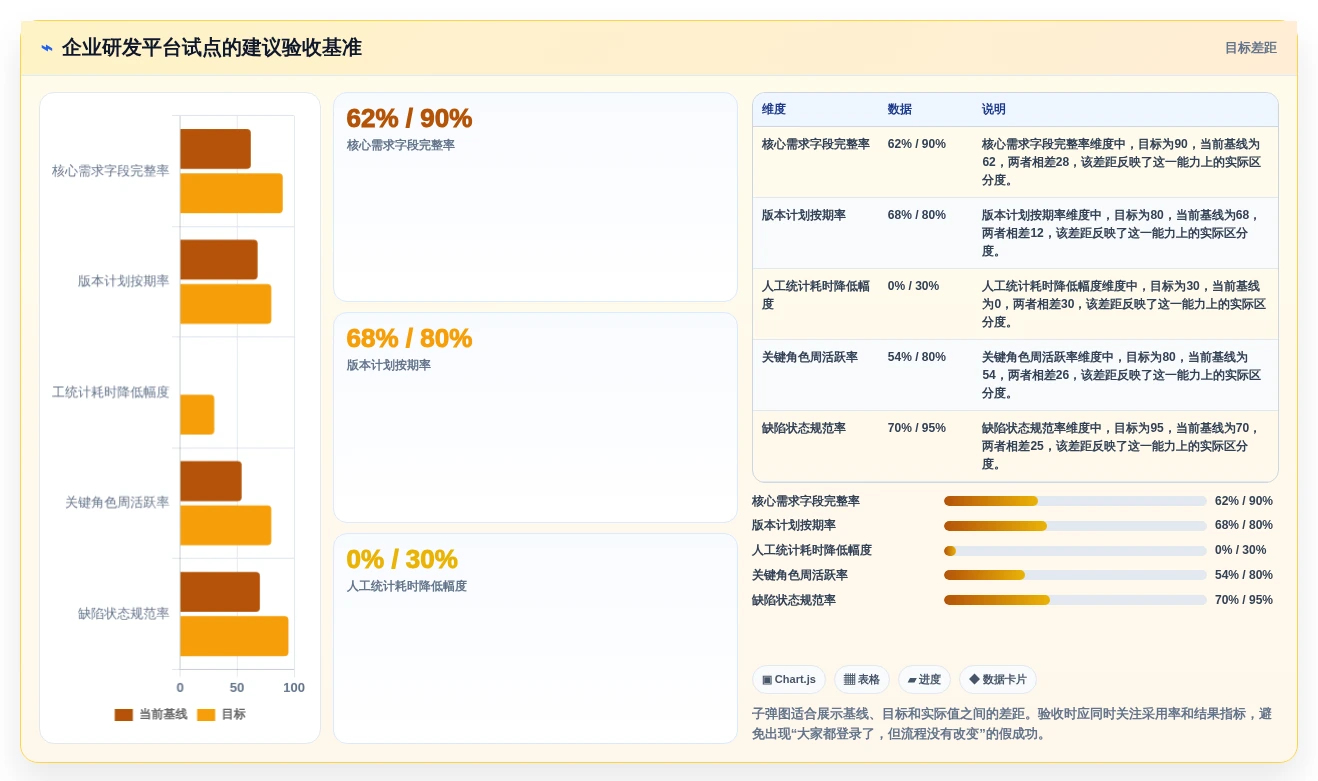Image resolution: width=1318 pixels, height=781 pixels.
Task: Click 目标 bar for 工统计耗时降低幅度 in chart
Action: click(x=197, y=414)
